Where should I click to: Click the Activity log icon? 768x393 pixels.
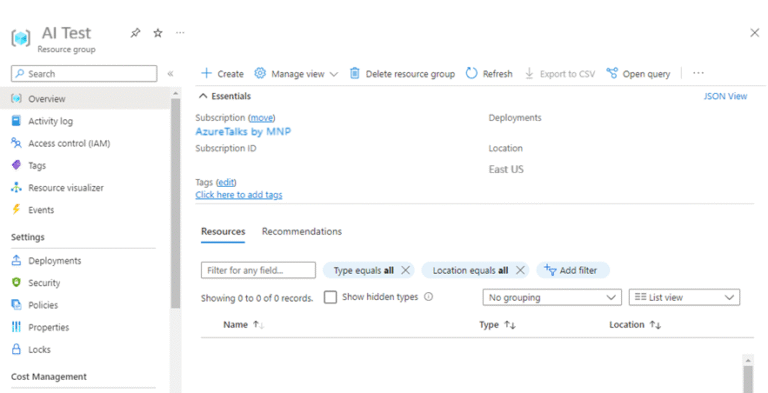(16, 121)
